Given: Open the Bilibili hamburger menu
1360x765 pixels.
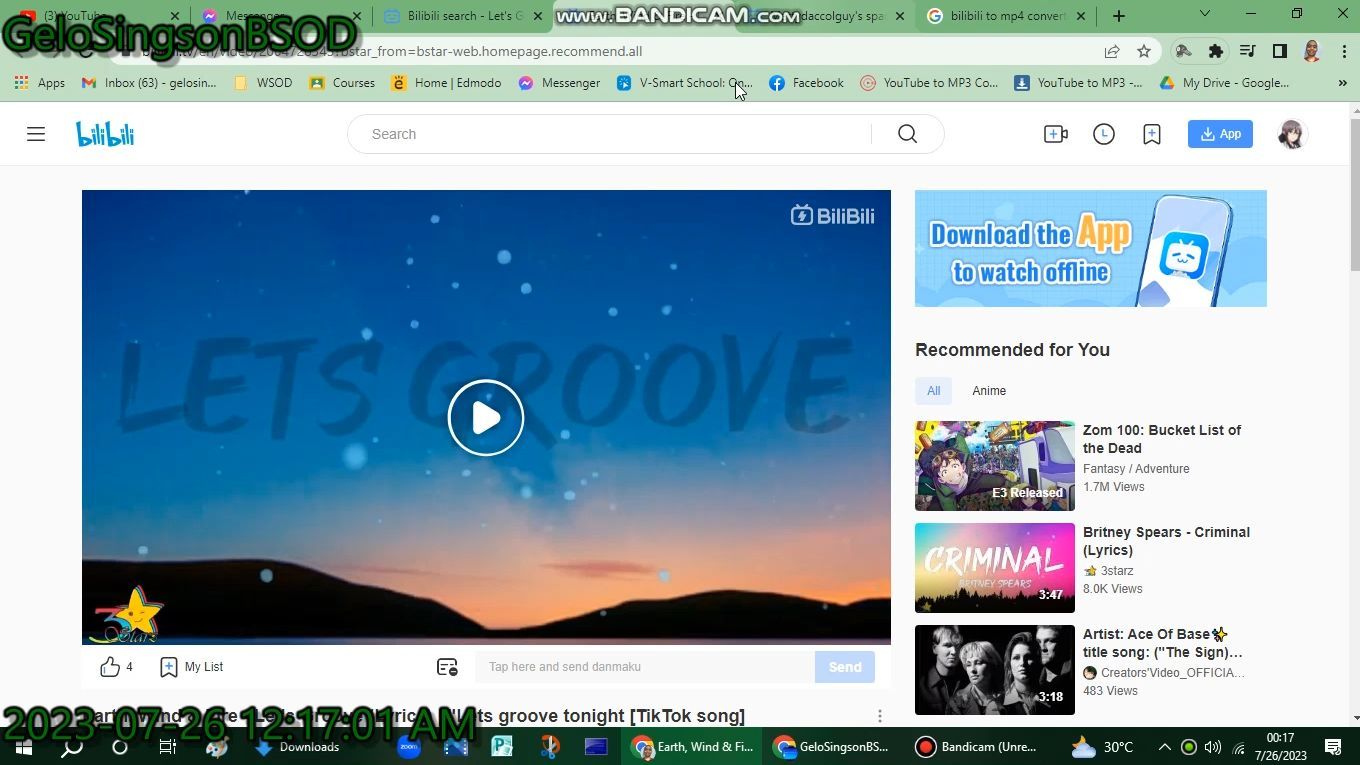Looking at the screenshot, I should click(x=36, y=134).
